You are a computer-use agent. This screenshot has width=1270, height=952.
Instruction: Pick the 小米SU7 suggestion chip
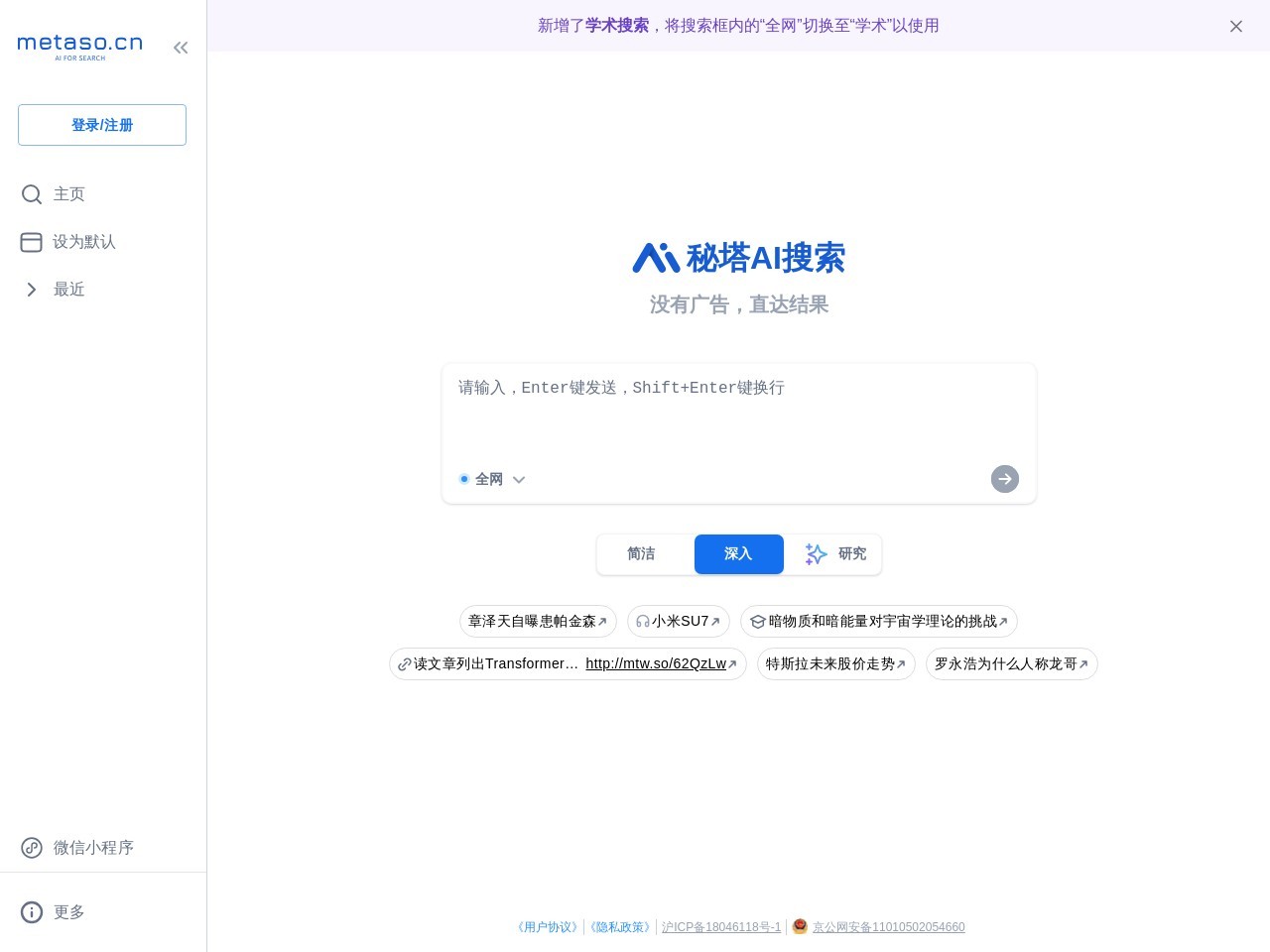pyautogui.click(x=679, y=622)
